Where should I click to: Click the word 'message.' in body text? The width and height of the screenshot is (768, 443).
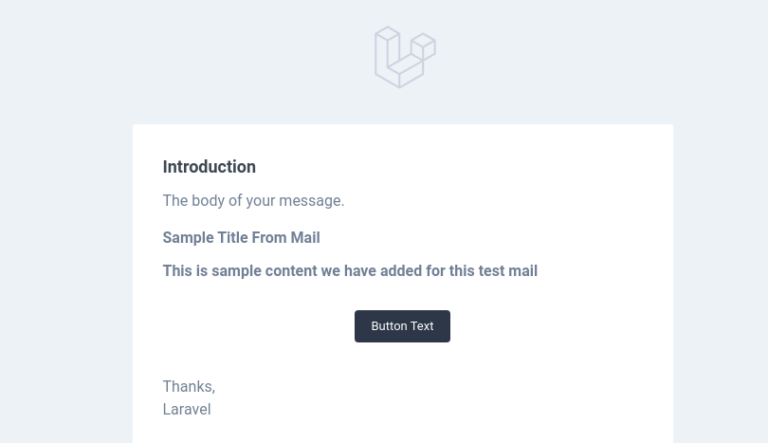pos(312,201)
